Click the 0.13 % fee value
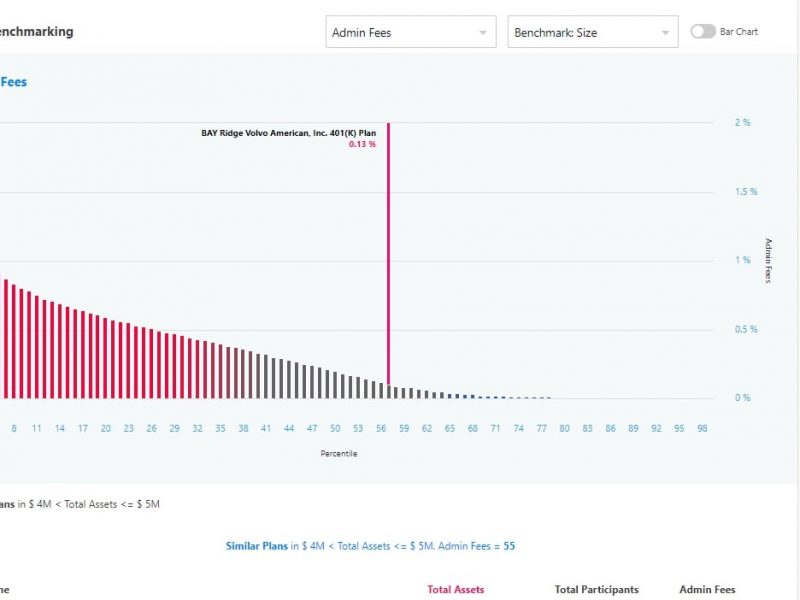Screen dimensions: 800x600 (362, 144)
